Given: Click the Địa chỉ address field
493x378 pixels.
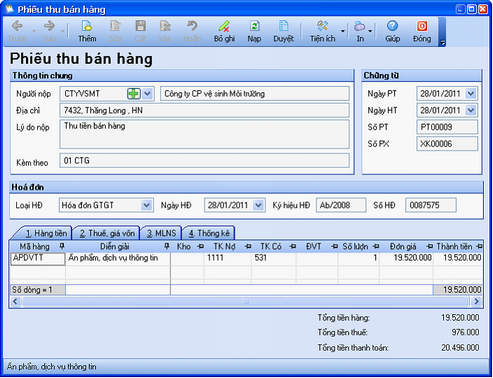Looking at the screenshot, I should point(204,110).
